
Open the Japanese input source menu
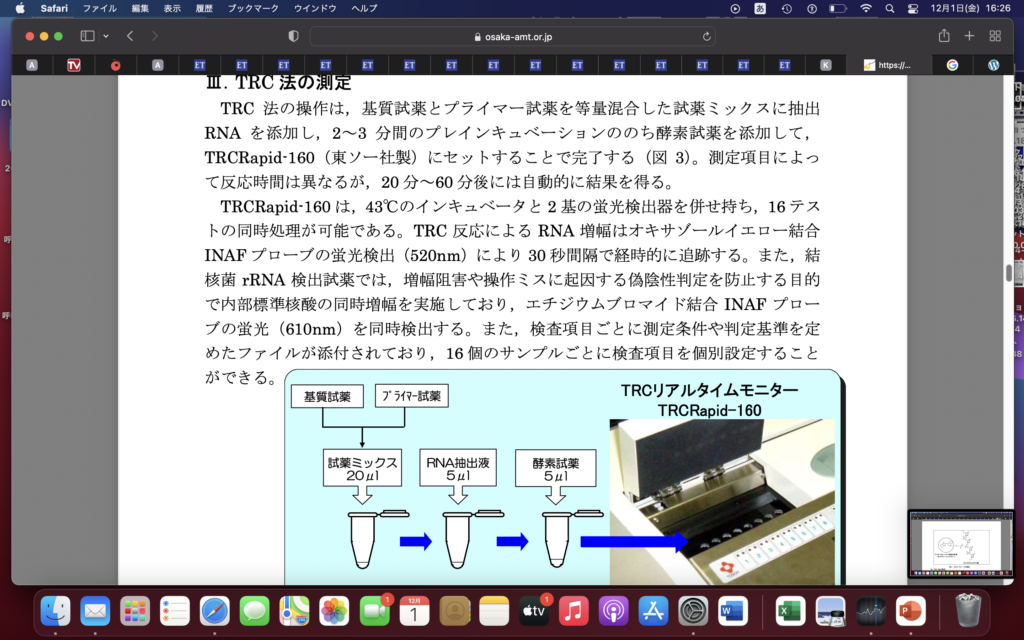click(760, 8)
